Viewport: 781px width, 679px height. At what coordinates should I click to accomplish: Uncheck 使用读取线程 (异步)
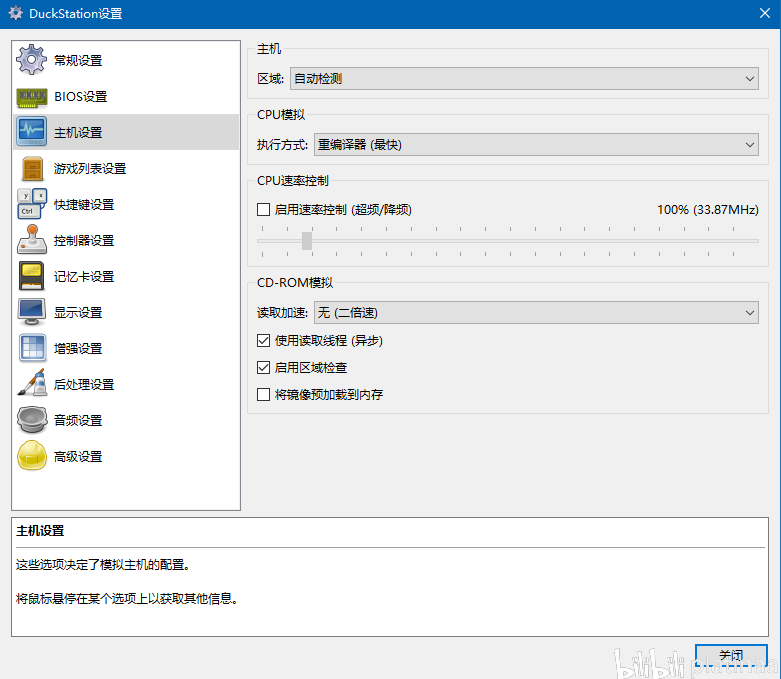tap(263, 341)
